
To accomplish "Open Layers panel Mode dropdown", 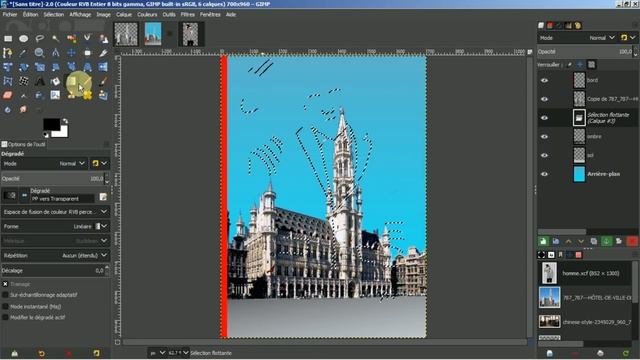I will 578,38.
